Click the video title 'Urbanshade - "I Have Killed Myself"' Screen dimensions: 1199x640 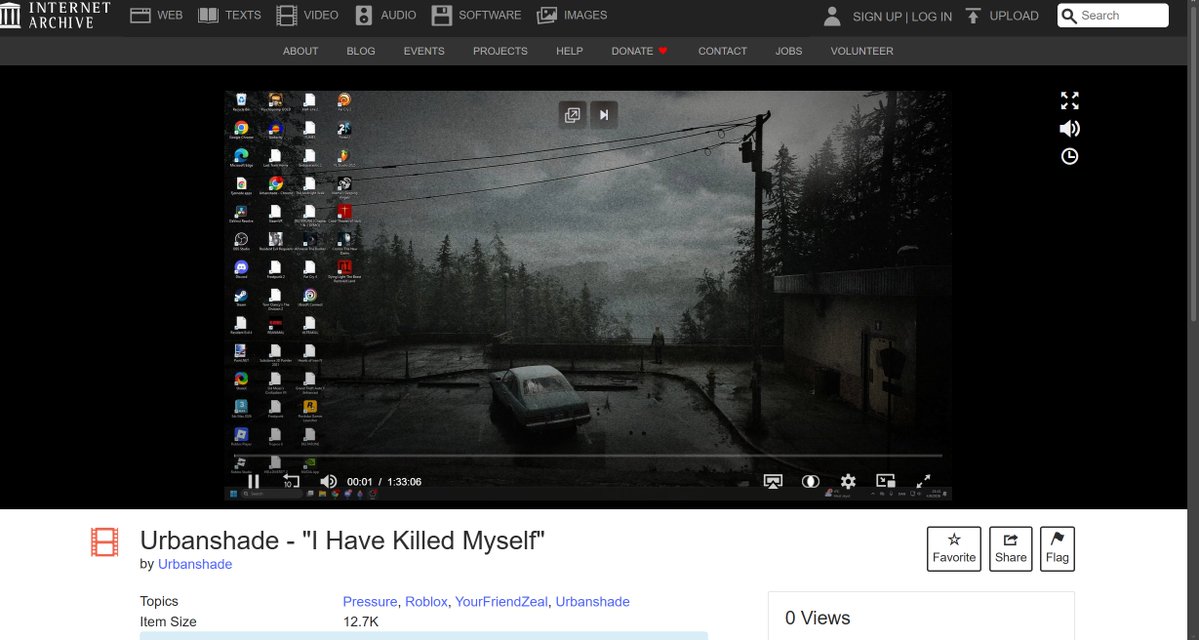tap(343, 541)
